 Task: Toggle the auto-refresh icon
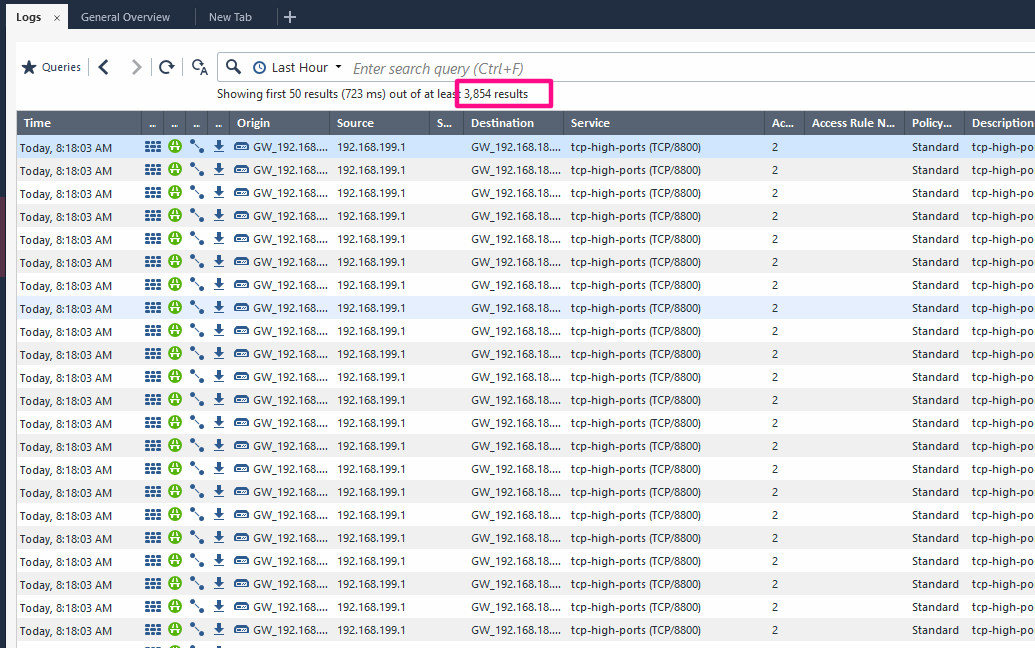click(199, 67)
